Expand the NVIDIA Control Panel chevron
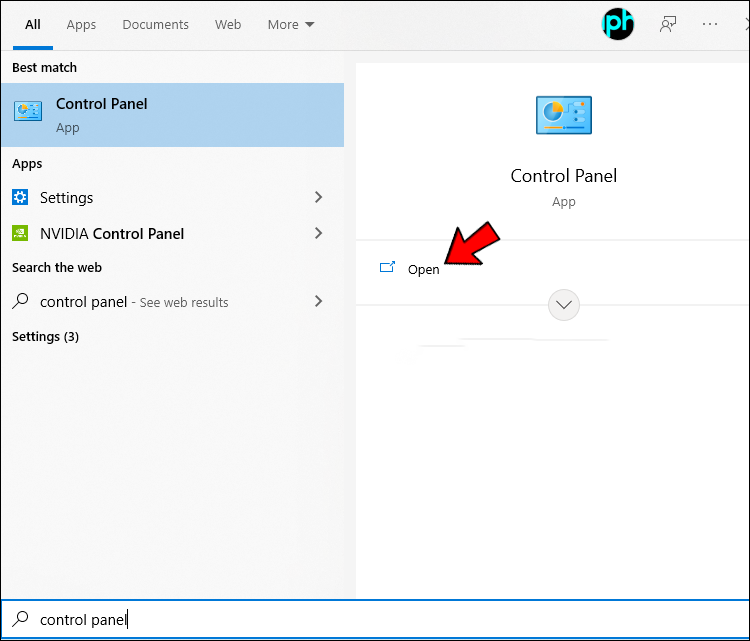The width and height of the screenshot is (750, 641). pyautogui.click(x=318, y=233)
